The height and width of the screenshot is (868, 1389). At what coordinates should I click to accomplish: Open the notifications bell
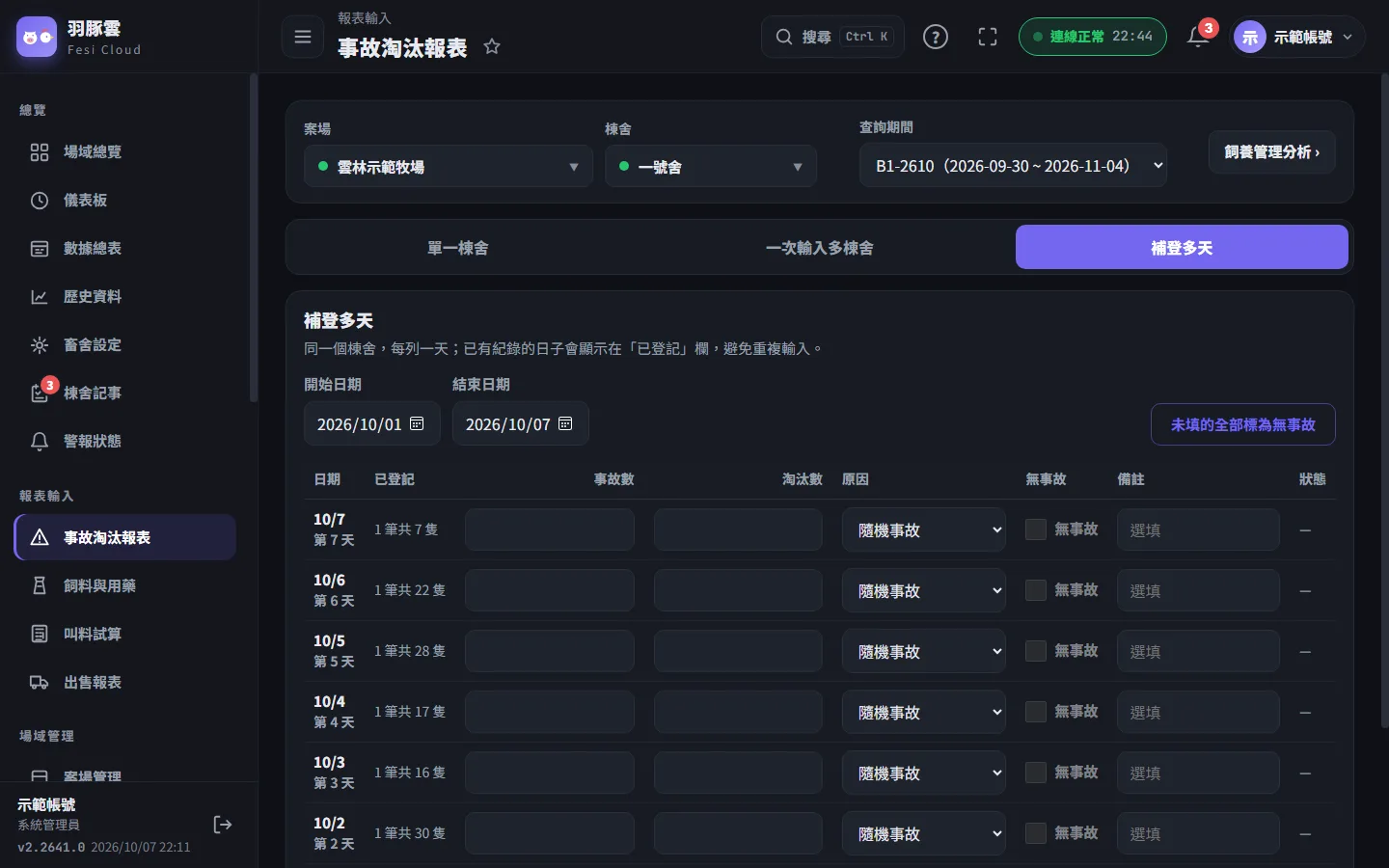tap(1198, 37)
